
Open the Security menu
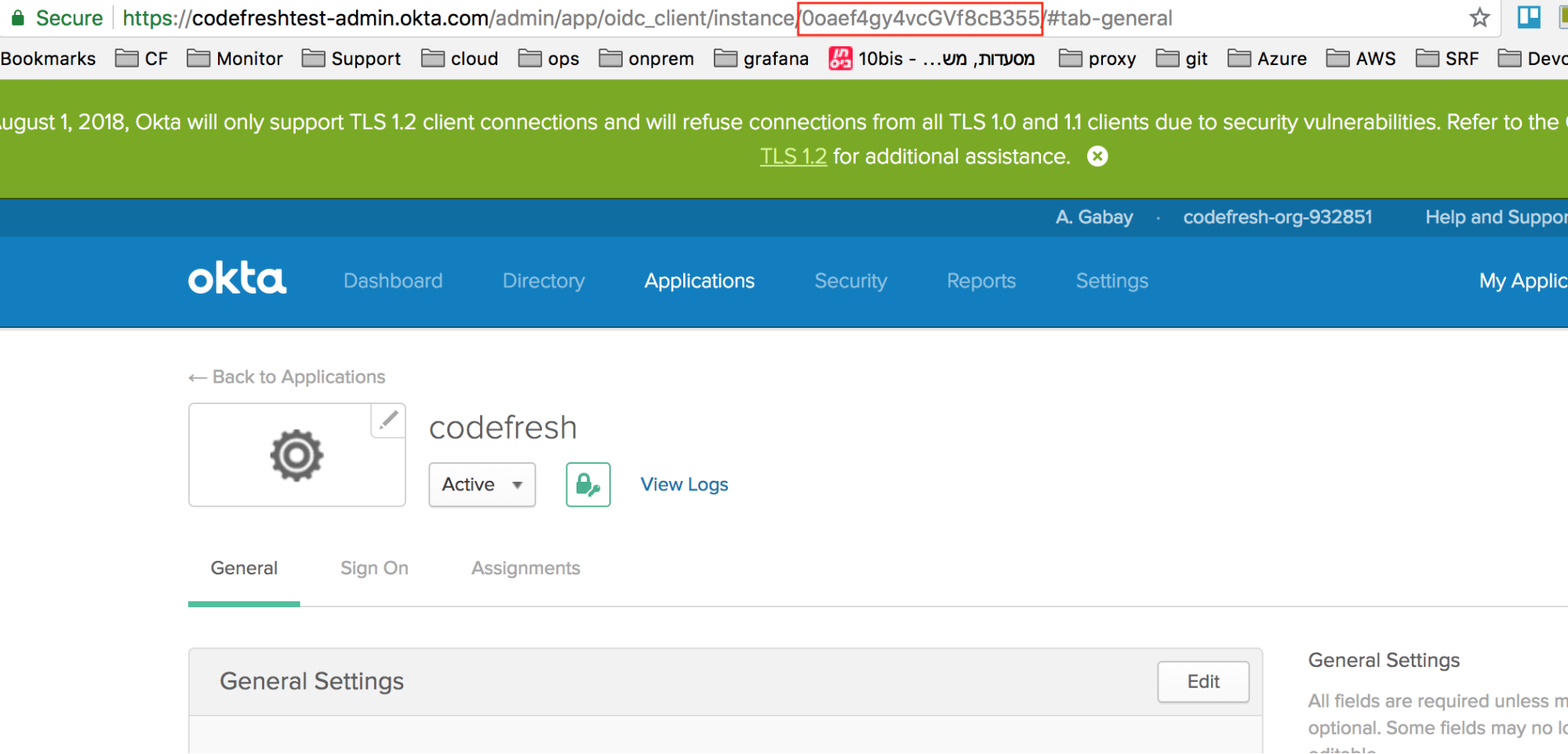click(850, 281)
